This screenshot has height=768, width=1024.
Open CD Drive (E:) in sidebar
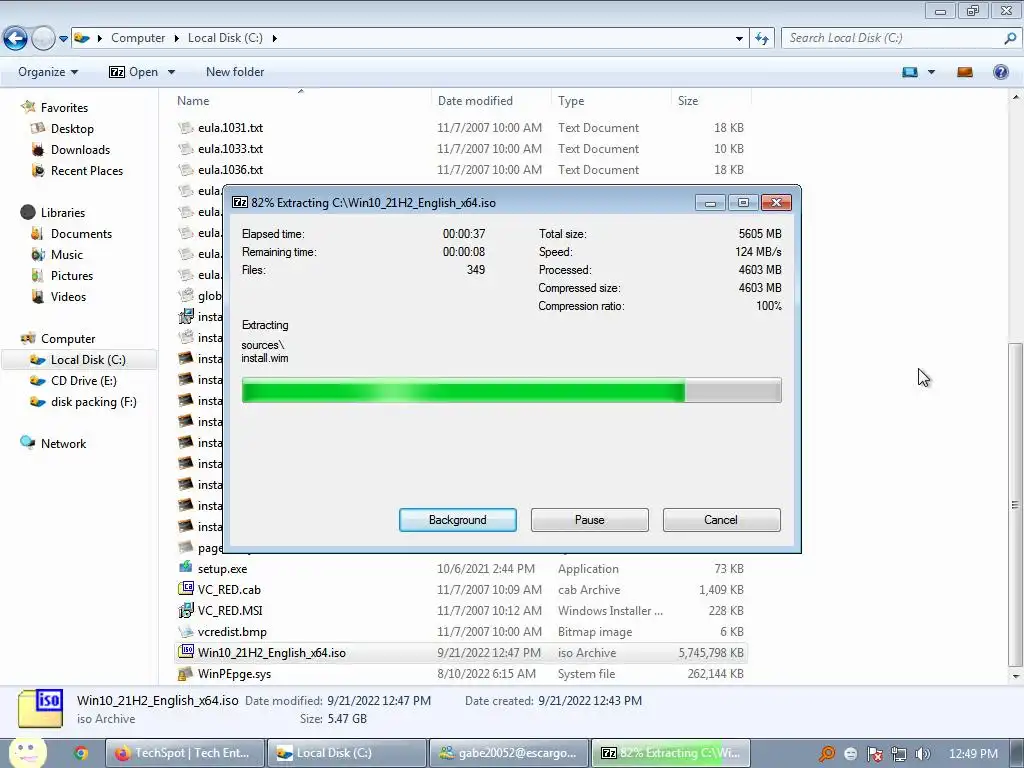(84, 381)
